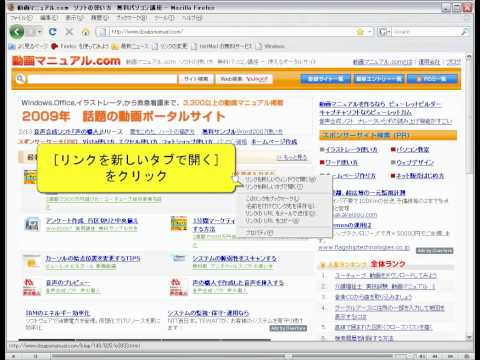Open the ホームページ作成 link

point(274,142)
